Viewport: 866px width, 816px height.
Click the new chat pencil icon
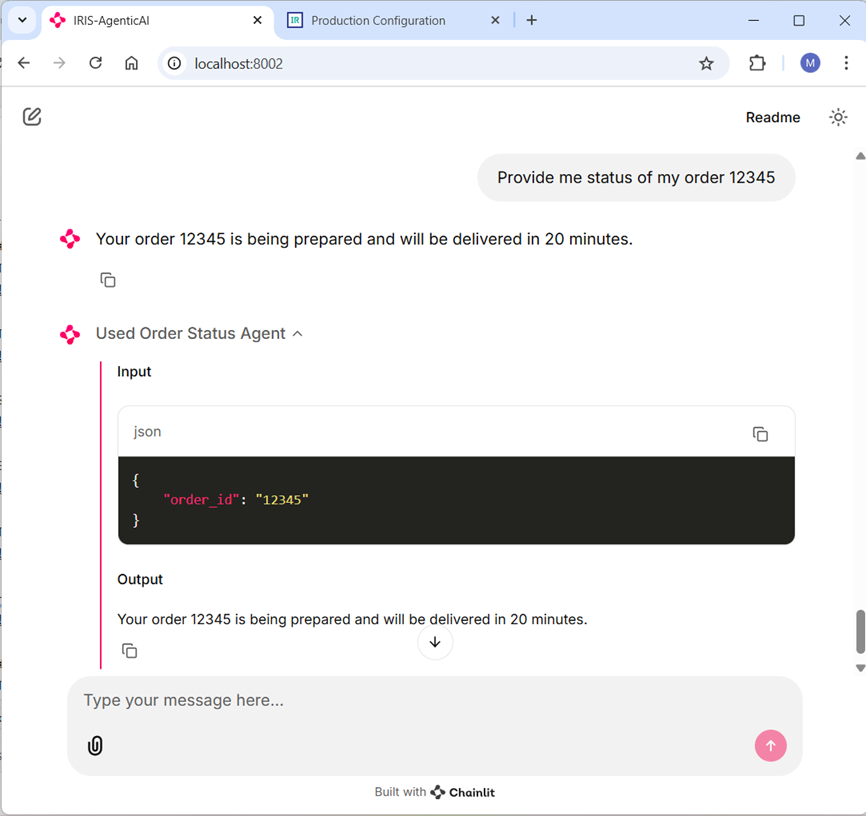pos(32,117)
